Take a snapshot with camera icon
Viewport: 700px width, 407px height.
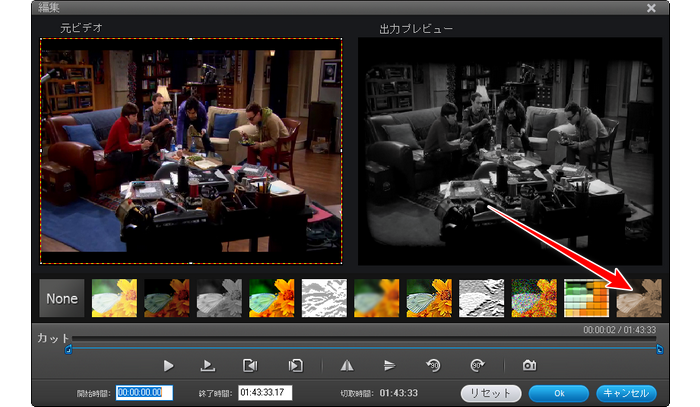[x=529, y=366]
